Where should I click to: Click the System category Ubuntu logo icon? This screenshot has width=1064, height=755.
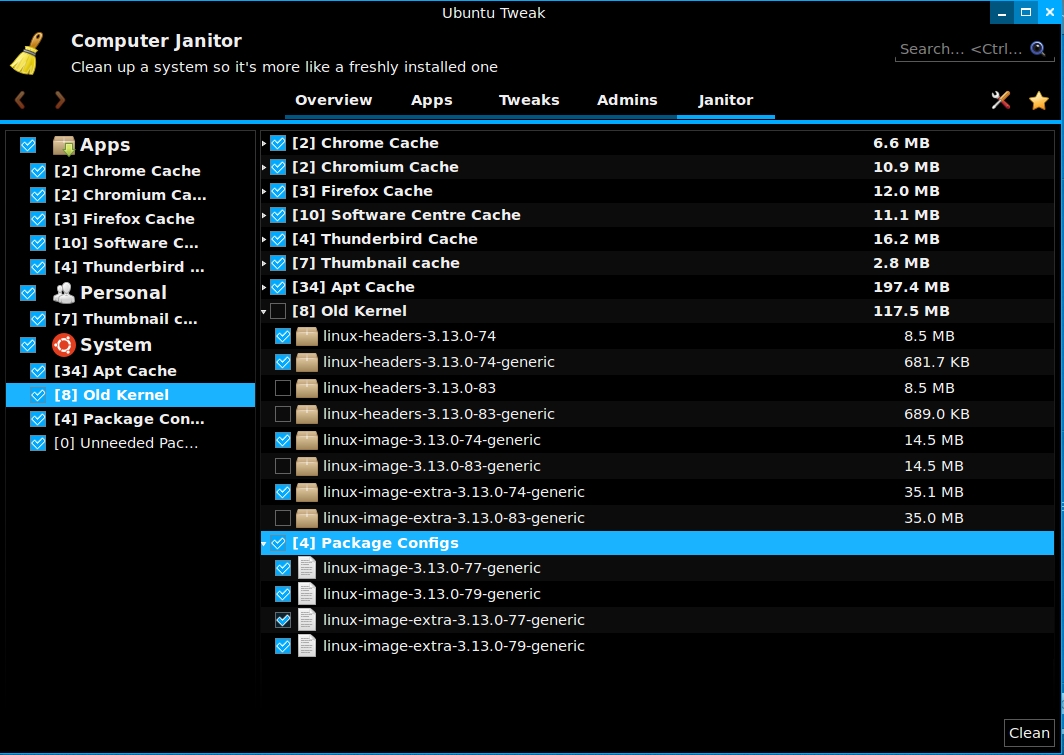point(64,345)
